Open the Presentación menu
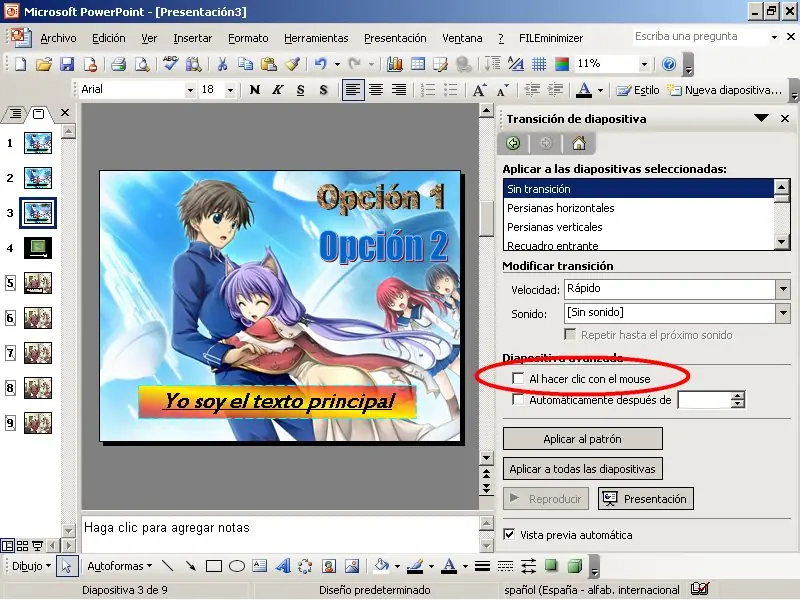Viewport: 800px width, 600px height. [x=394, y=38]
